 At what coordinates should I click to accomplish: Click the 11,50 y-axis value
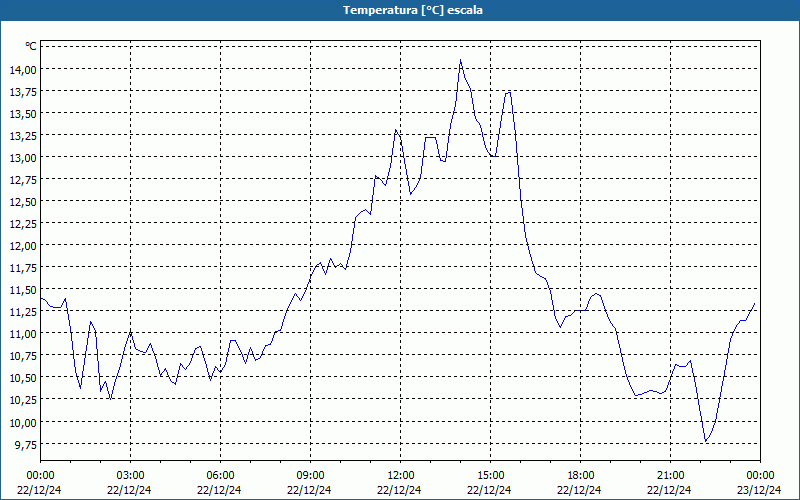point(23,289)
